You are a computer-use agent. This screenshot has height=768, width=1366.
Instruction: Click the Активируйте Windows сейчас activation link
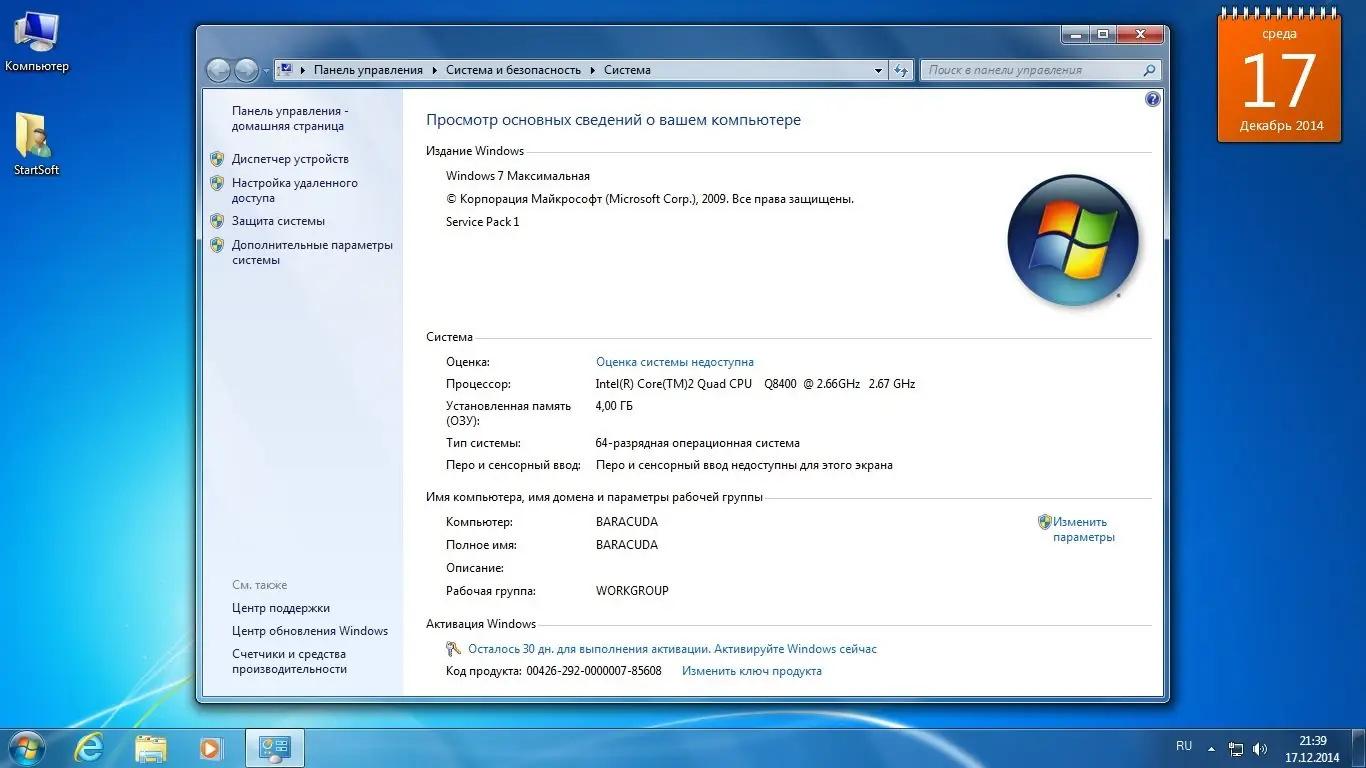pyautogui.click(x=795, y=649)
